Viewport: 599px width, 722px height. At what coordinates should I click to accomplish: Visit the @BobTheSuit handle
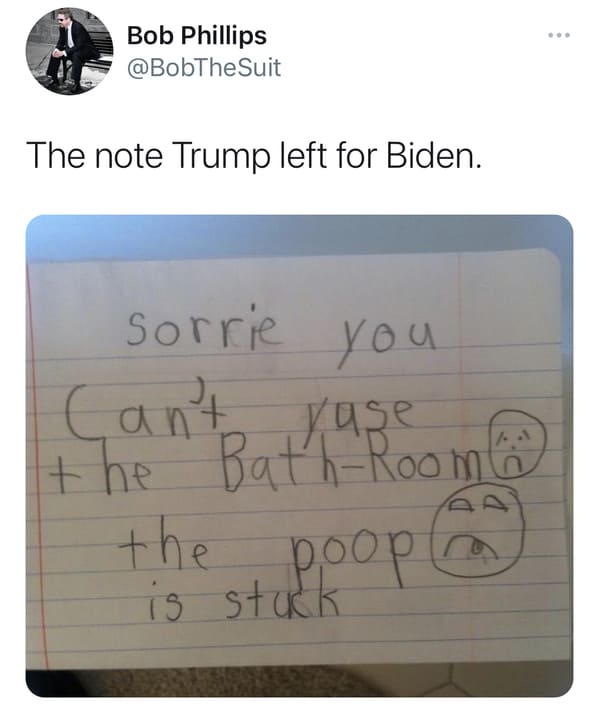tap(203, 68)
